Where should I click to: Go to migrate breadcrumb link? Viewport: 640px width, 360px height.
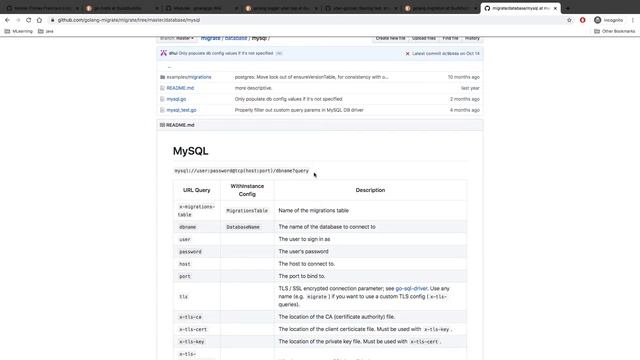tap(211, 38)
